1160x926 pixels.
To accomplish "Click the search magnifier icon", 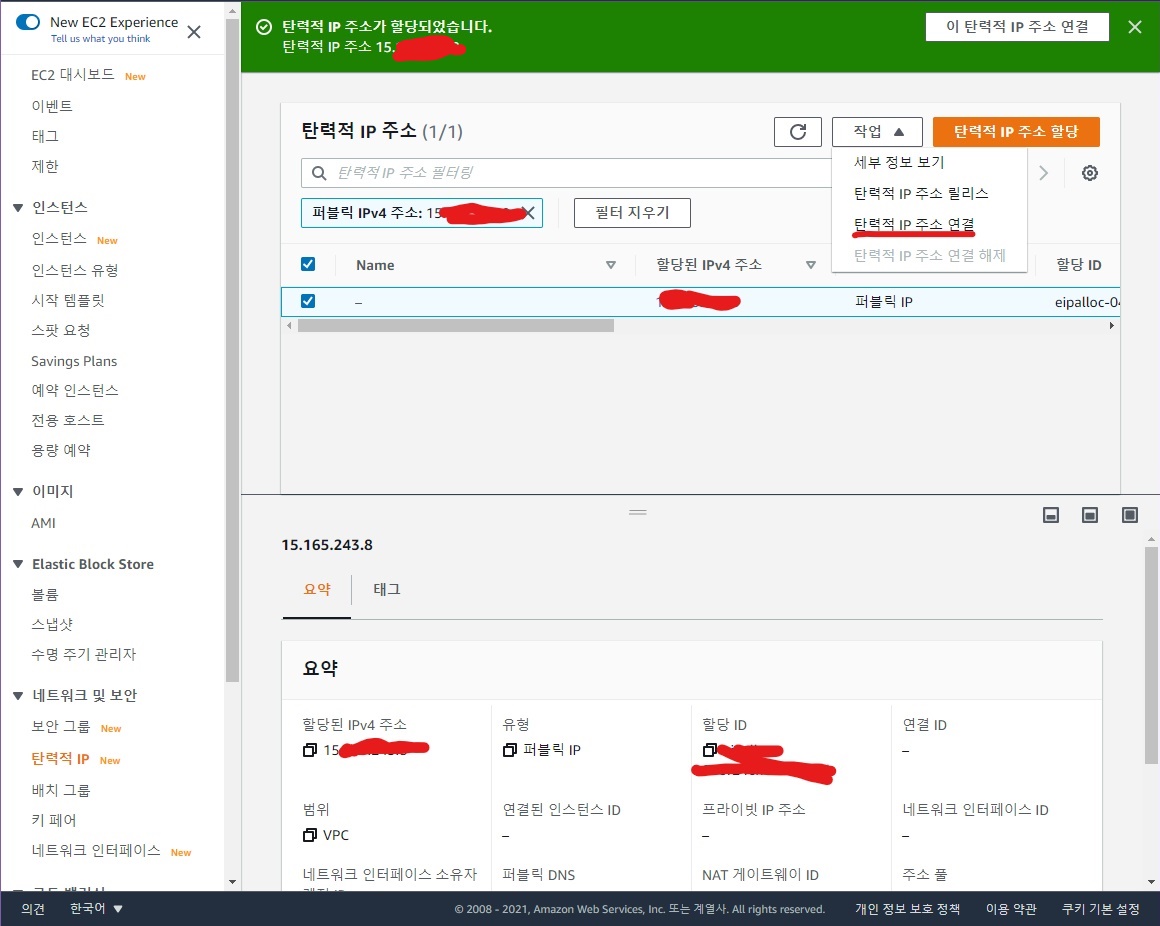I will coord(319,173).
